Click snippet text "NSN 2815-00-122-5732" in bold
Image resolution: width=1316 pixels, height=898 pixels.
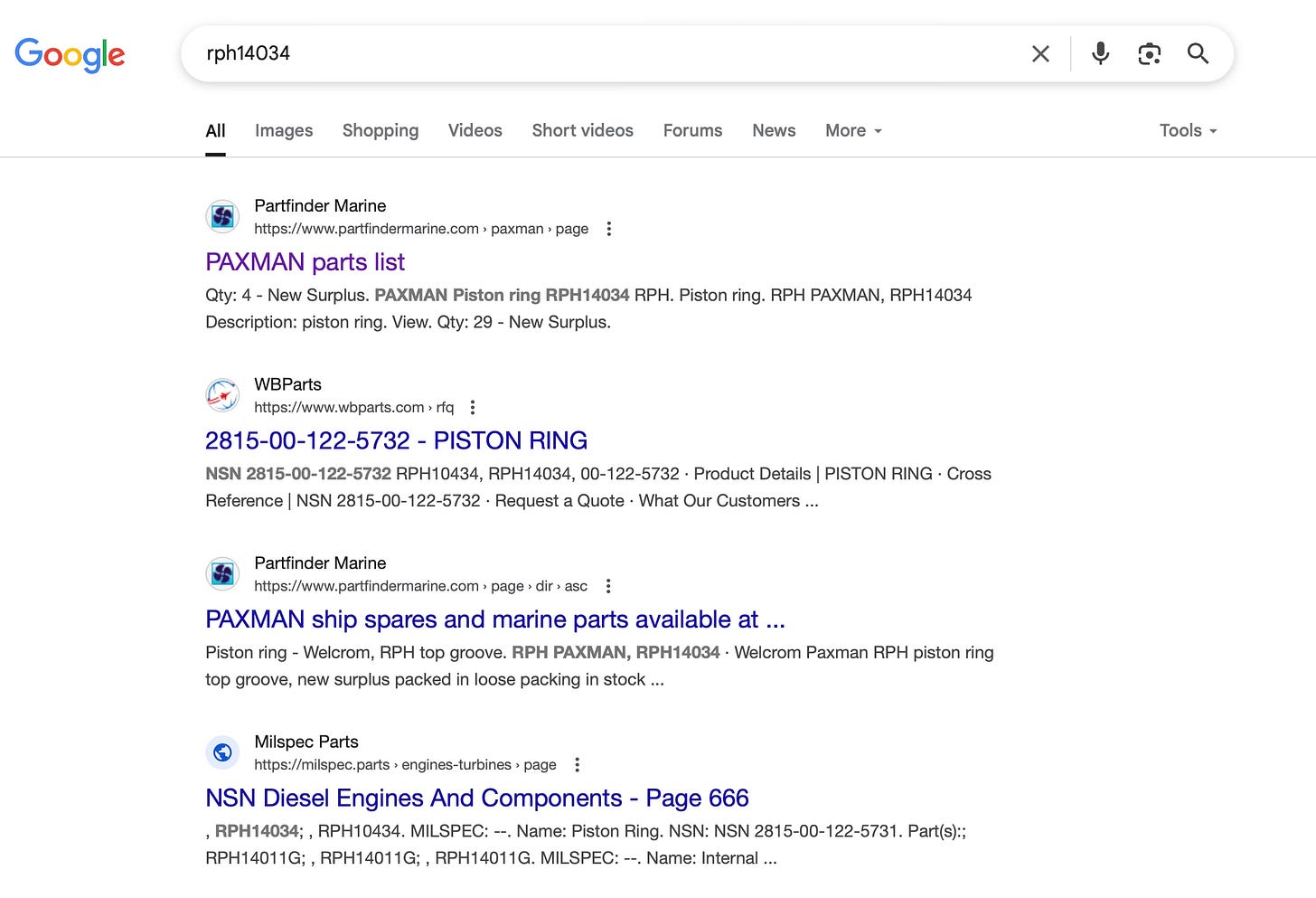[298, 474]
